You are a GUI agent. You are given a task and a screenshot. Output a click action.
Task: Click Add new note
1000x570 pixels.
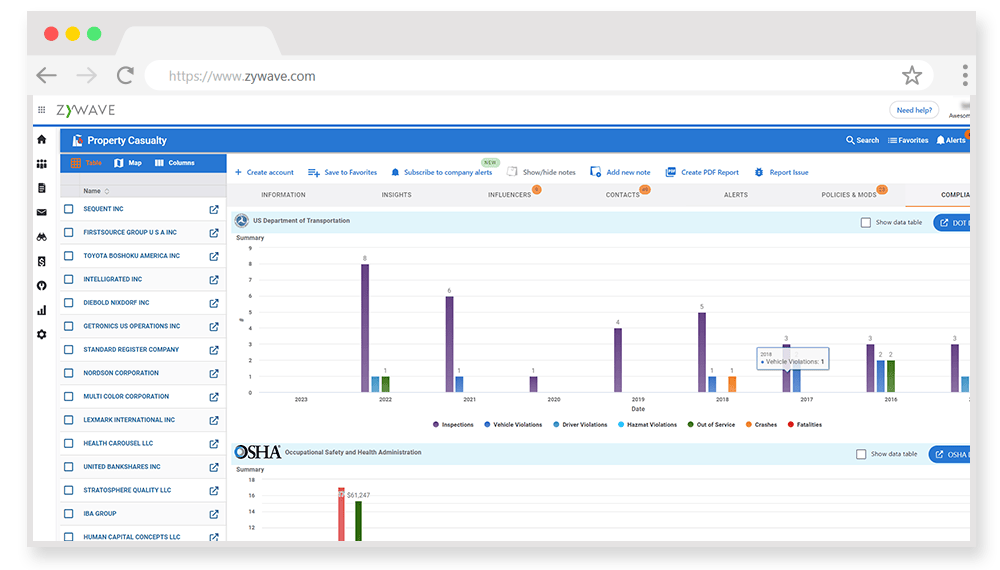[x=621, y=172]
